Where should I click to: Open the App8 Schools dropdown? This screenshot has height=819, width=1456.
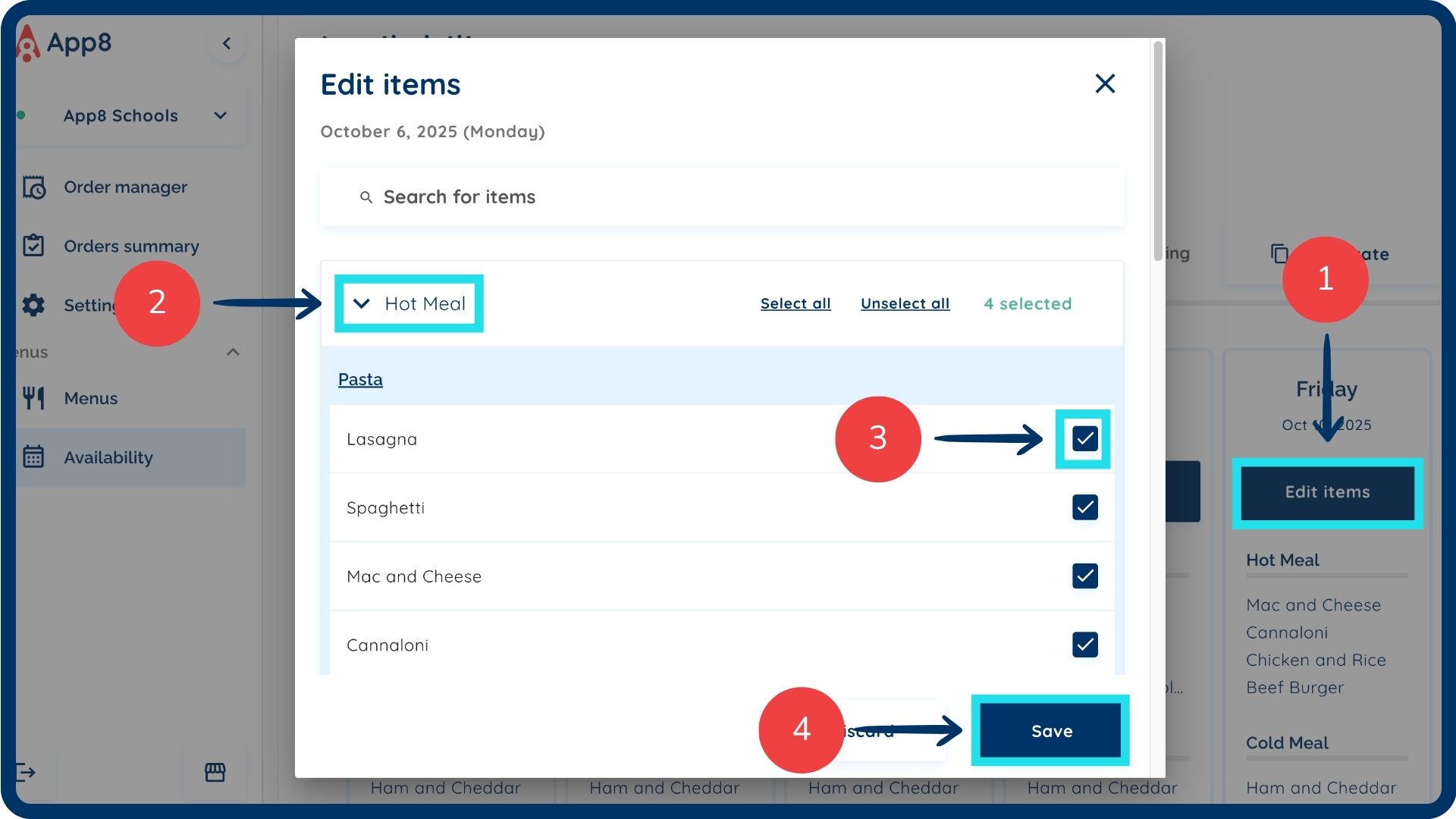click(x=131, y=115)
